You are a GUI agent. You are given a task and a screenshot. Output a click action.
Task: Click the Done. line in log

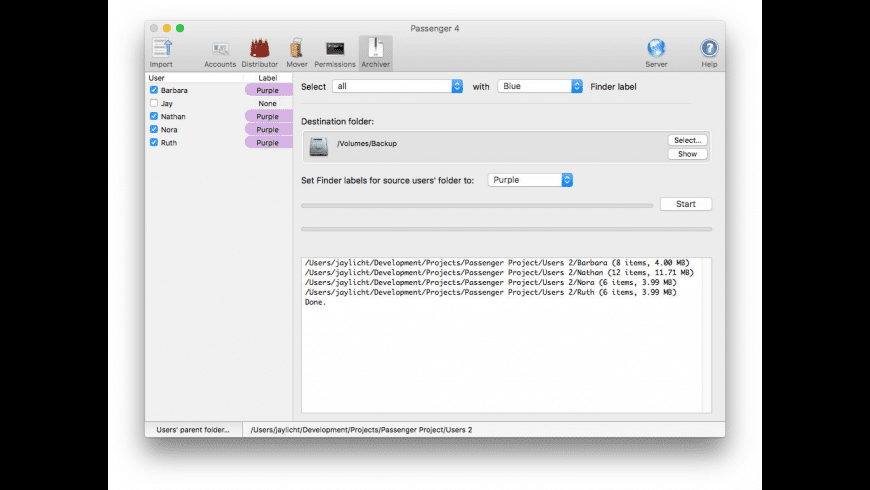point(315,302)
